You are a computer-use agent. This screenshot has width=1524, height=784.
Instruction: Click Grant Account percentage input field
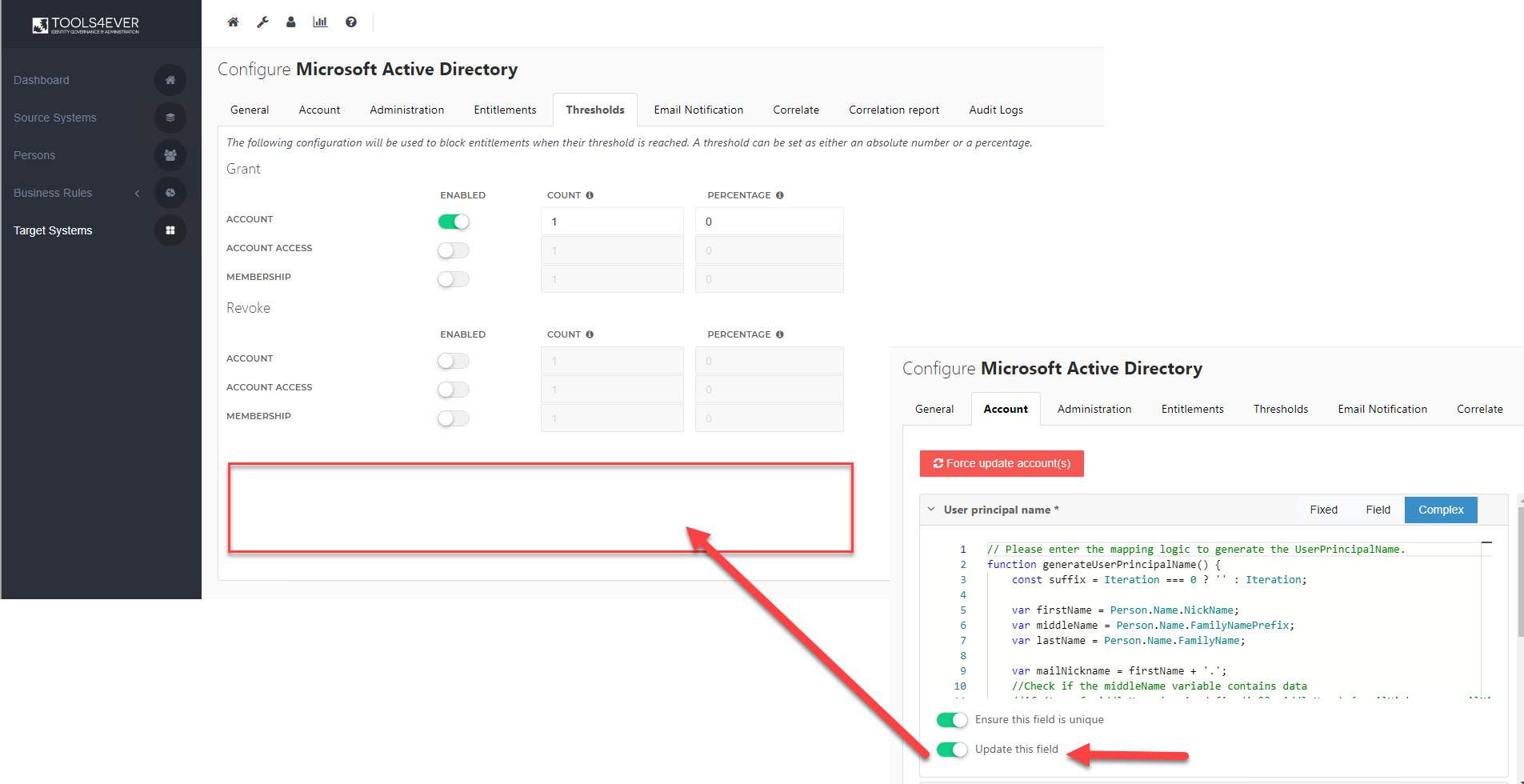[769, 222]
